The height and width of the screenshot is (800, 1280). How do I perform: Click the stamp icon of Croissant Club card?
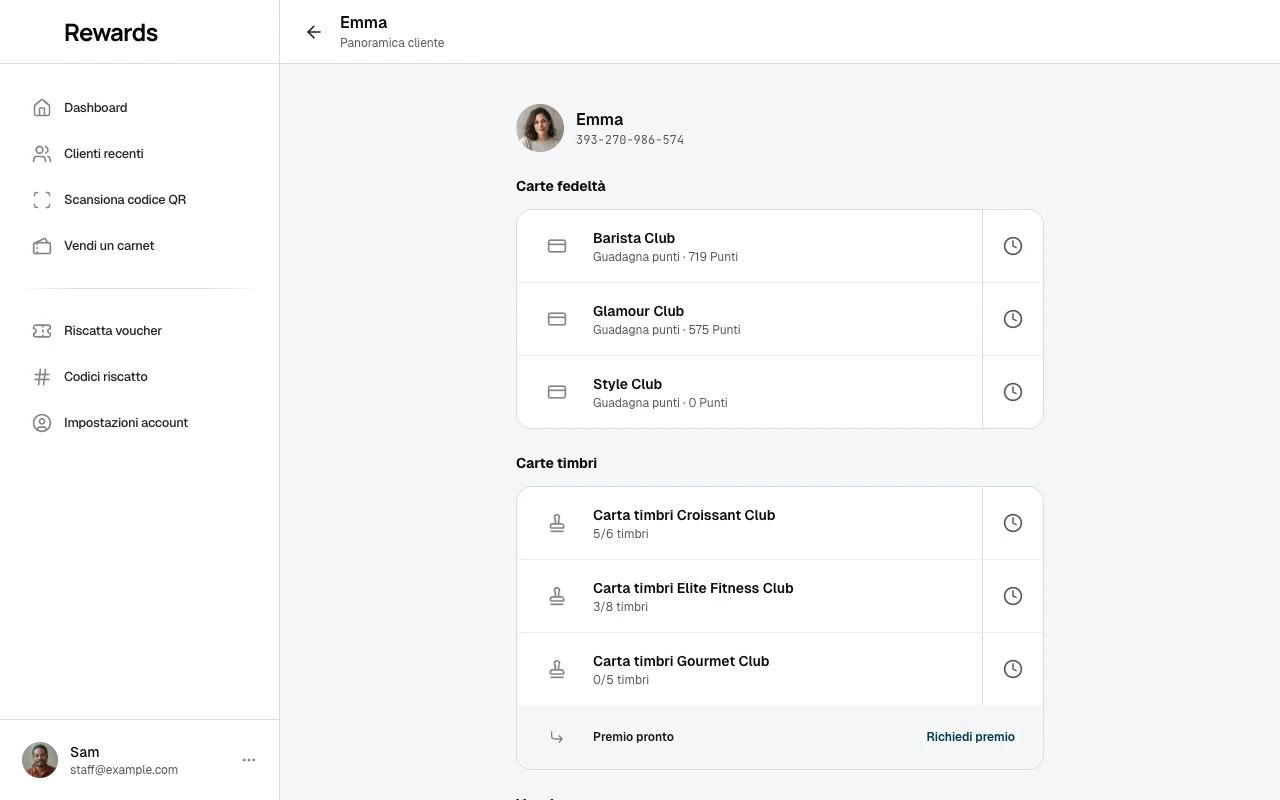point(557,523)
